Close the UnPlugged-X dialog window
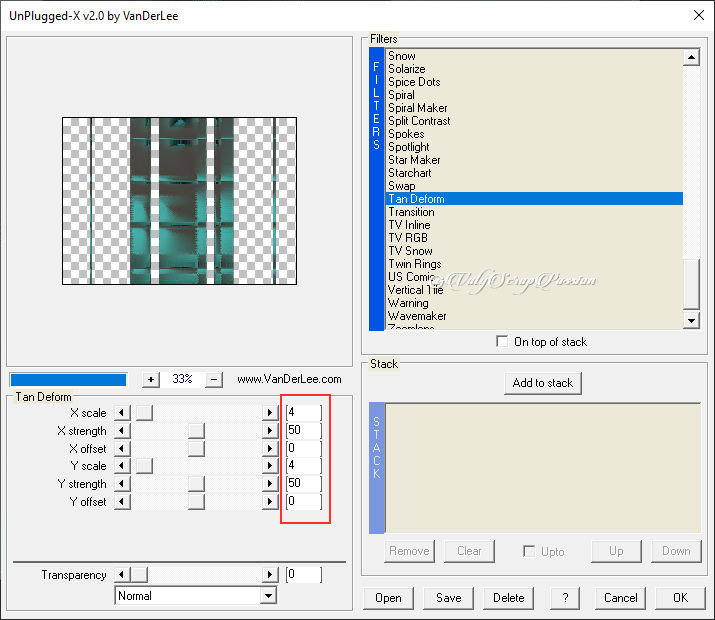 [698, 16]
